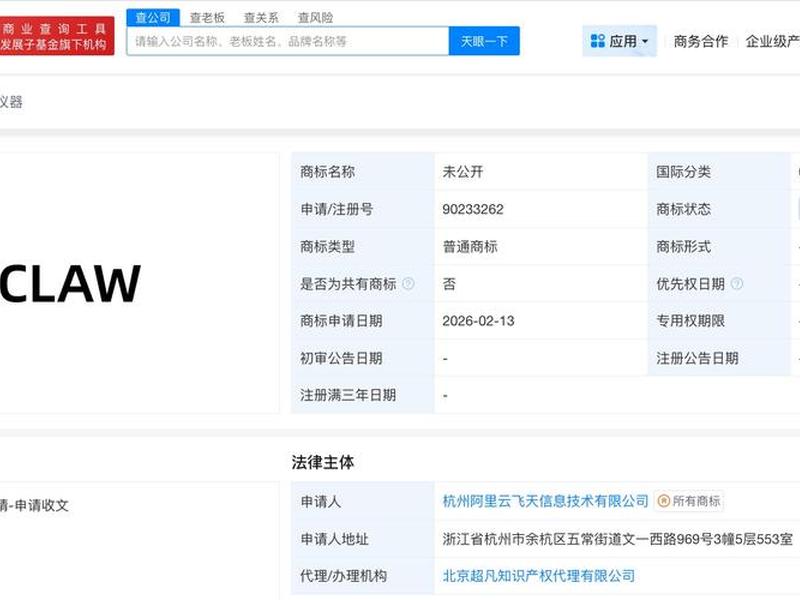Screen dimensions: 800x600
Task: Click the 商标形式 label cell
Action: [719, 247]
